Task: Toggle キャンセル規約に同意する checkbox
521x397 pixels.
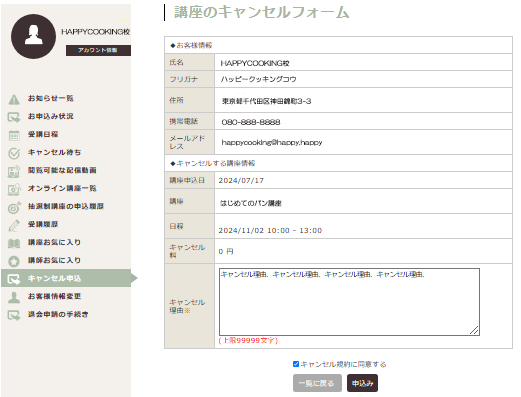Action: 296,364
